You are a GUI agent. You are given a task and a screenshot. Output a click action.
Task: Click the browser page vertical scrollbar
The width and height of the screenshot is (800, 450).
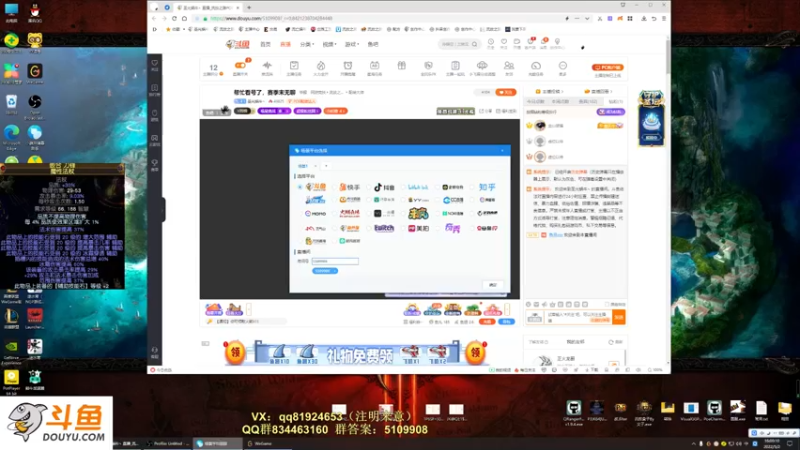[668, 56]
